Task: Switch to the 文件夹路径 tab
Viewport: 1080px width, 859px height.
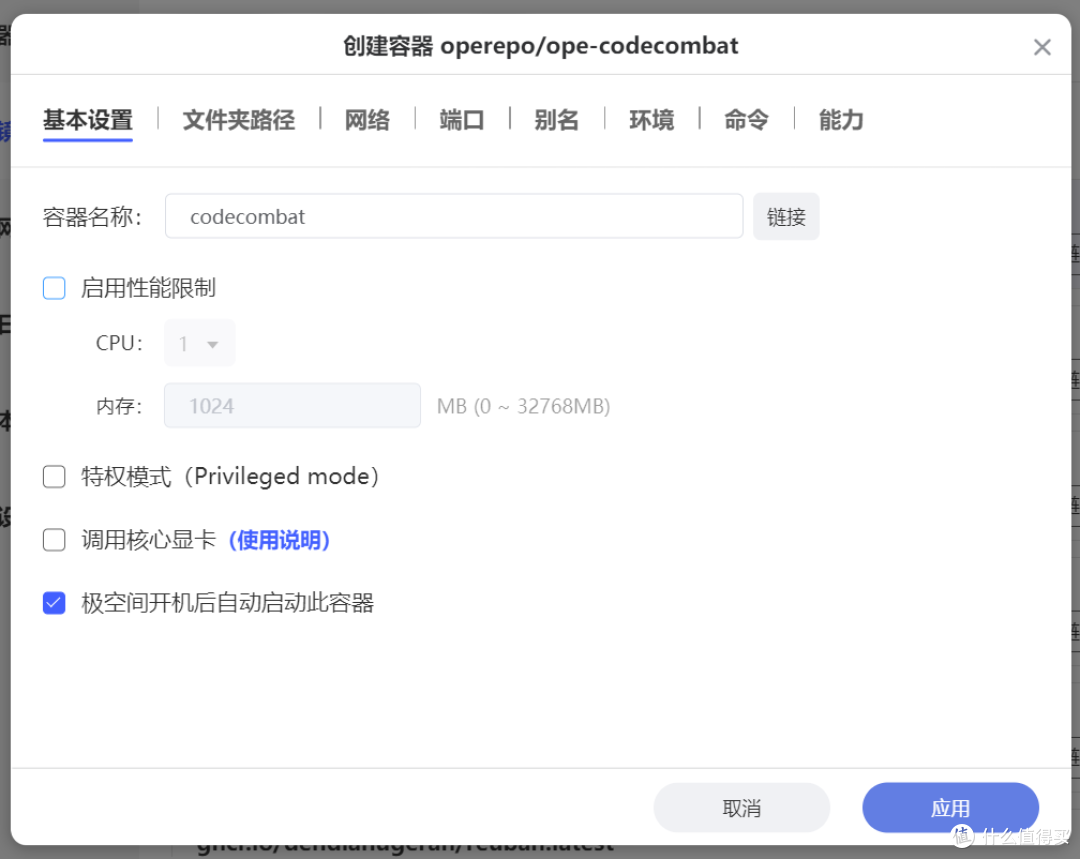Action: coord(238,120)
